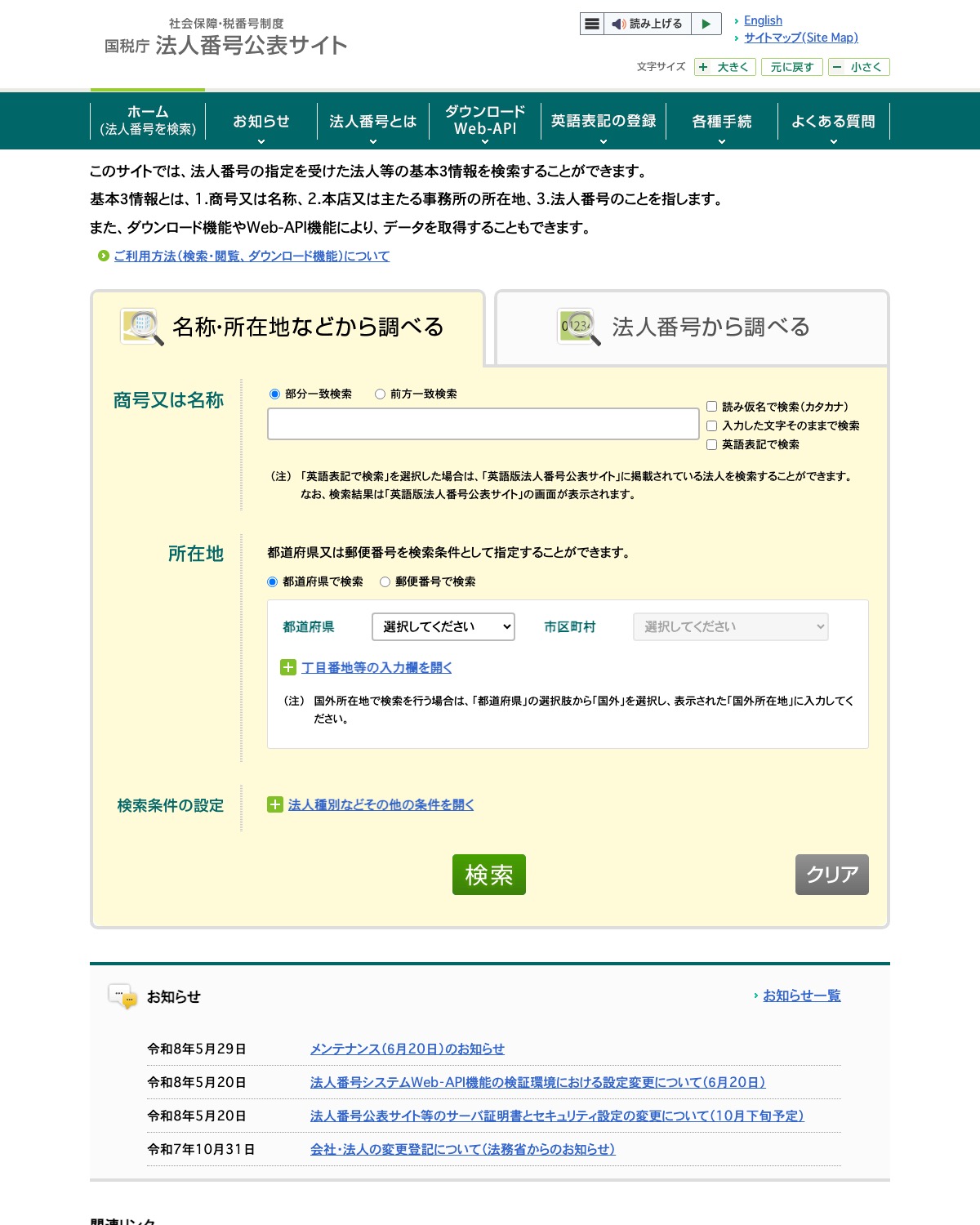The image size is (980, 1225).
Task: Click the speech bubble お知らせ icon
Action: click(122, 996)
